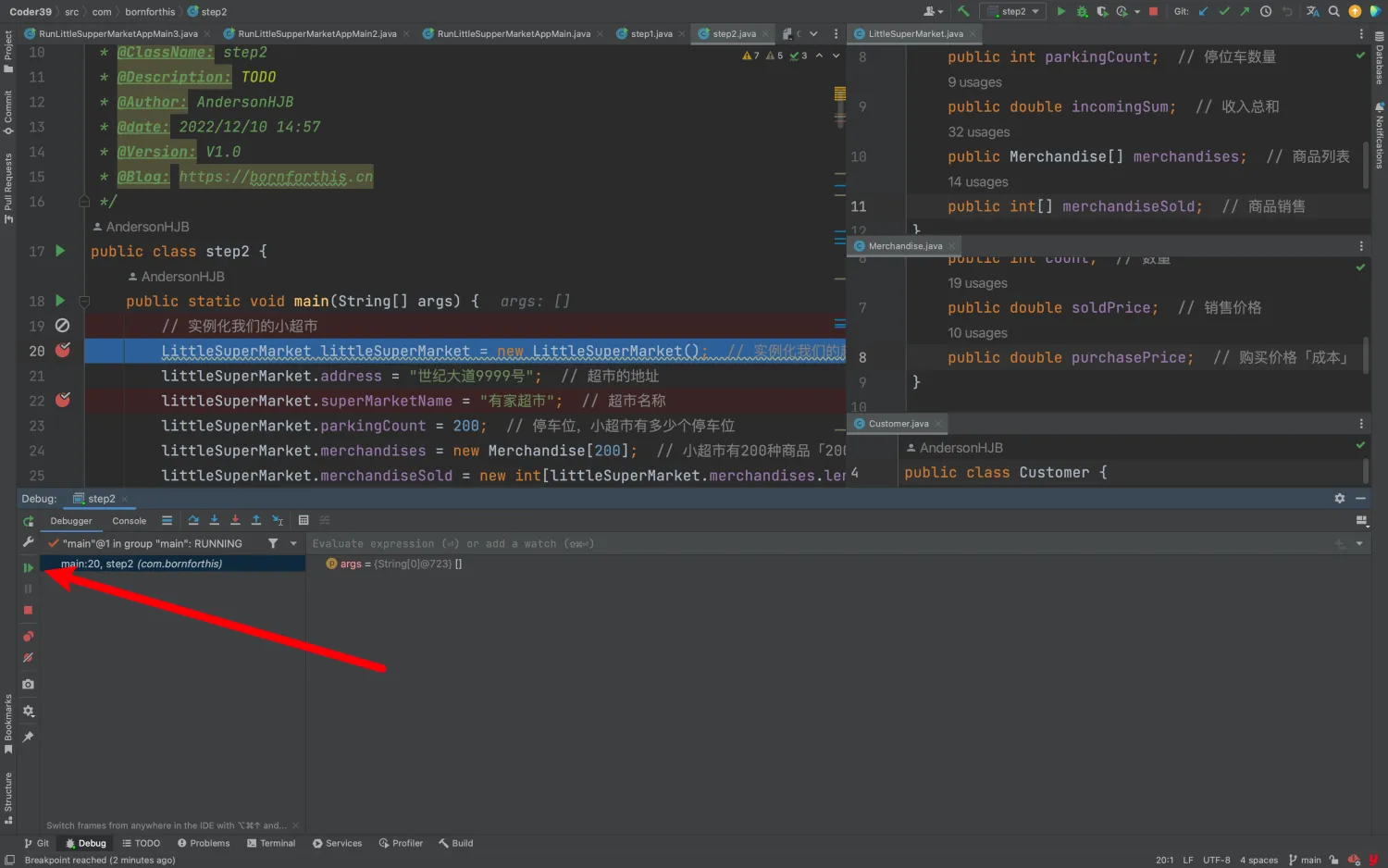Open Problems tool window
The width and height of the screenshot is (1388, 868).
pos(204,843)
